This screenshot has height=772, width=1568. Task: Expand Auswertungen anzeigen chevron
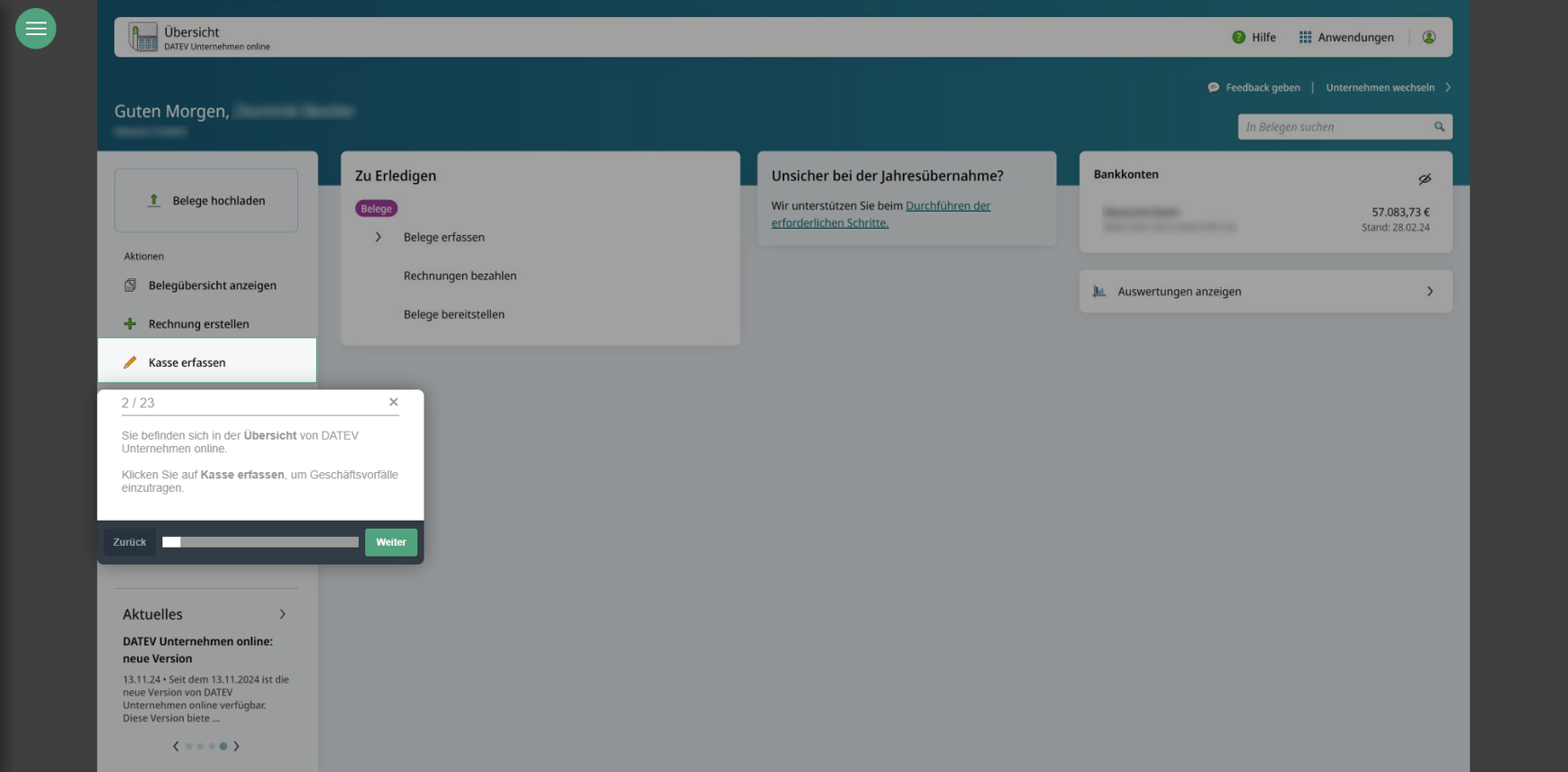click(x=1429, y=292)
